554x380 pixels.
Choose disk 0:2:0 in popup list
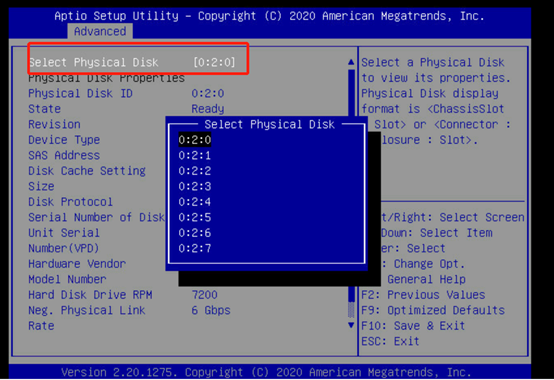click(x=195, y=140)
